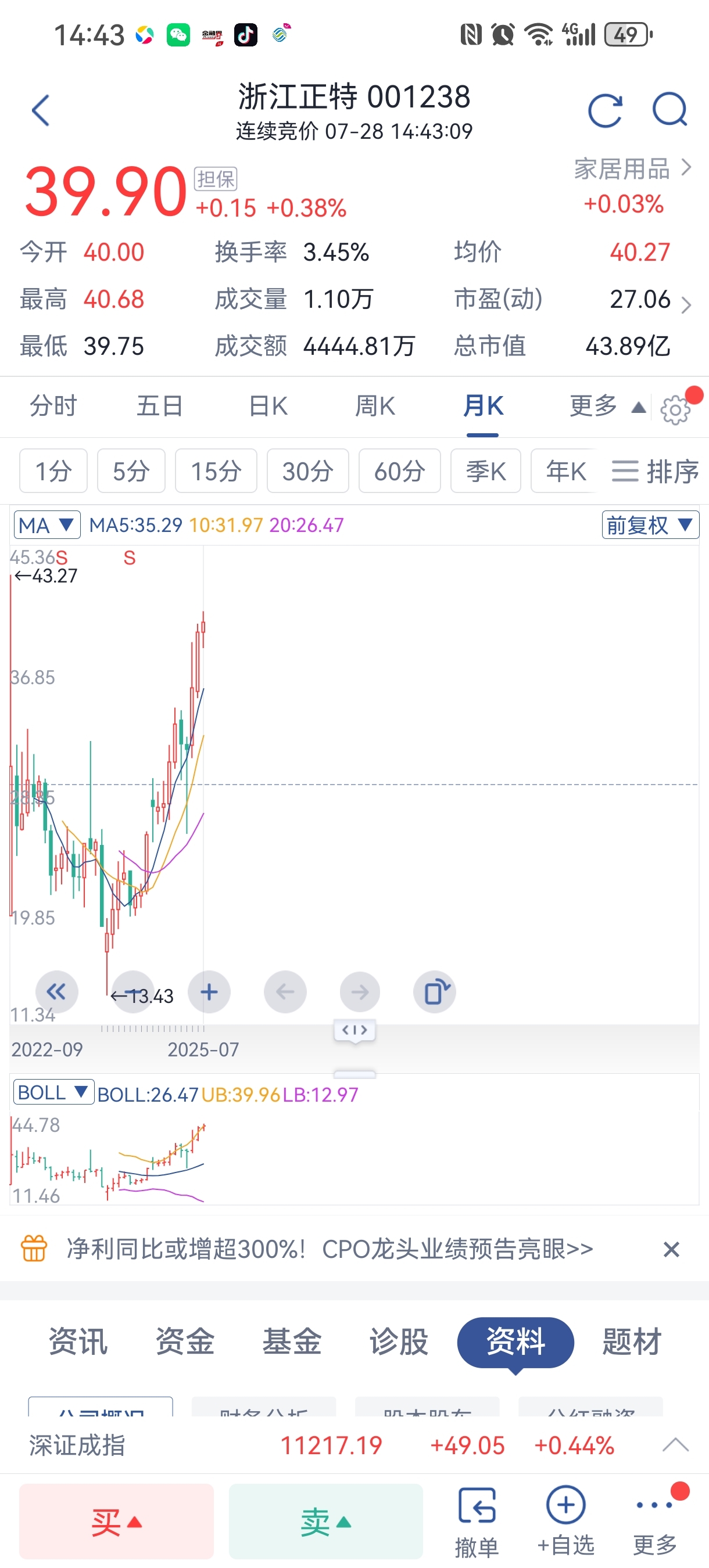
Task: Select the 60分 interval option
Action: click(x=399, y=470)
